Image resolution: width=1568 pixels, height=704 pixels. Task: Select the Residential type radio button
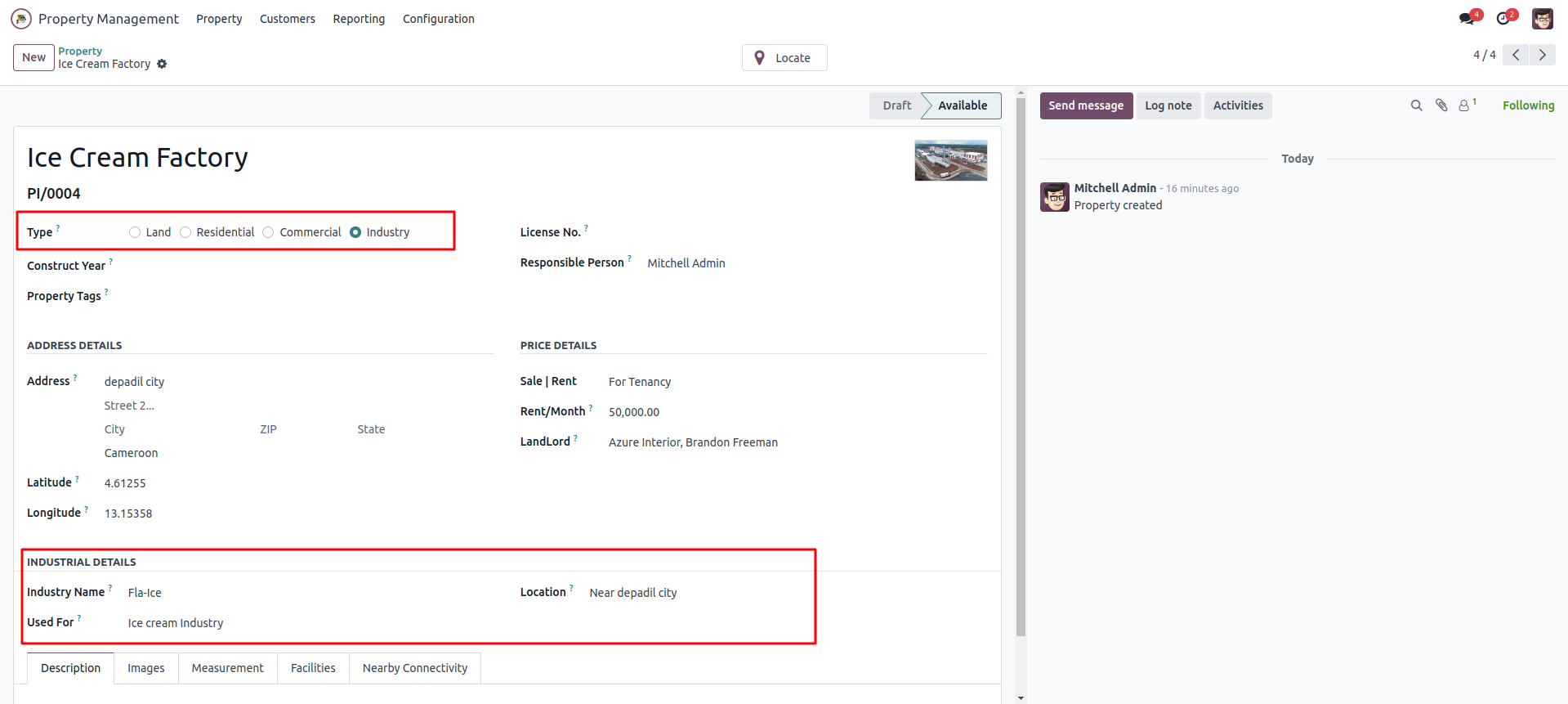click(185, 232)
